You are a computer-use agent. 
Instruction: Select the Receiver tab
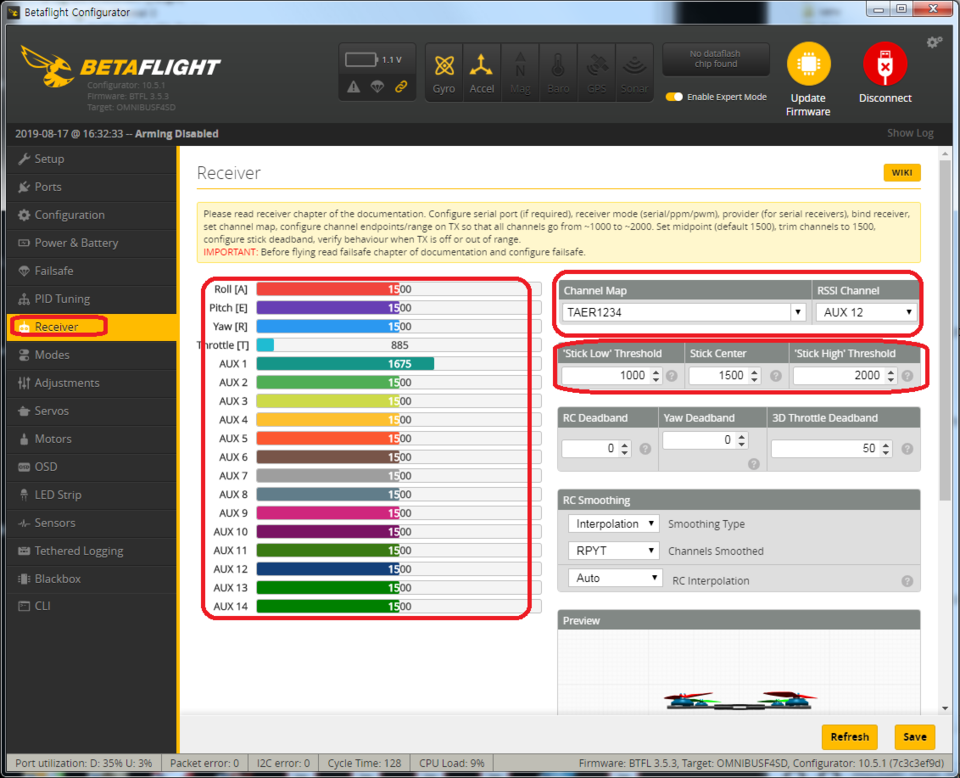[92, 327]
